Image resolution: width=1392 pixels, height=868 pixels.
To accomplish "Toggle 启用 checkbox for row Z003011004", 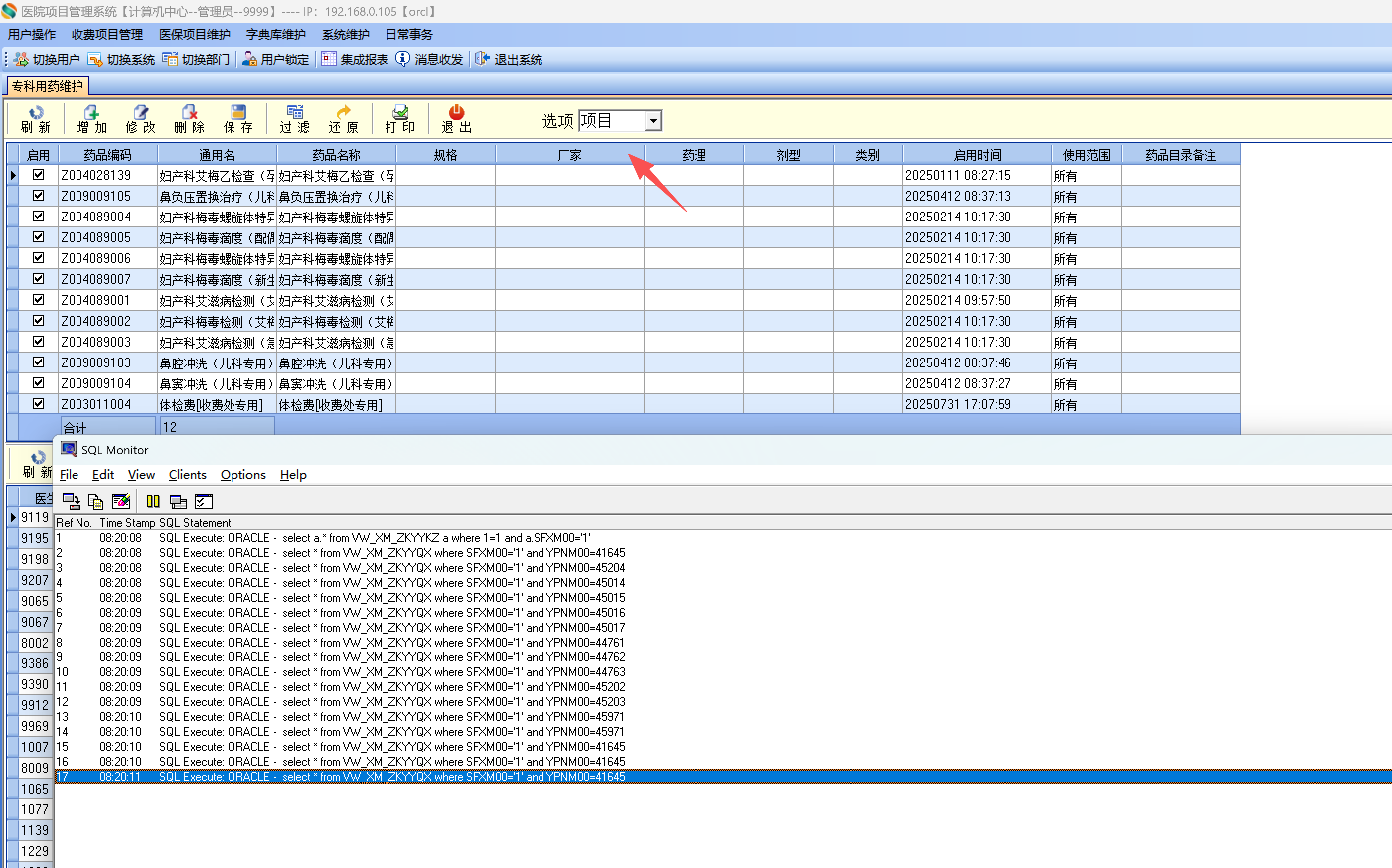I will 38,404.
